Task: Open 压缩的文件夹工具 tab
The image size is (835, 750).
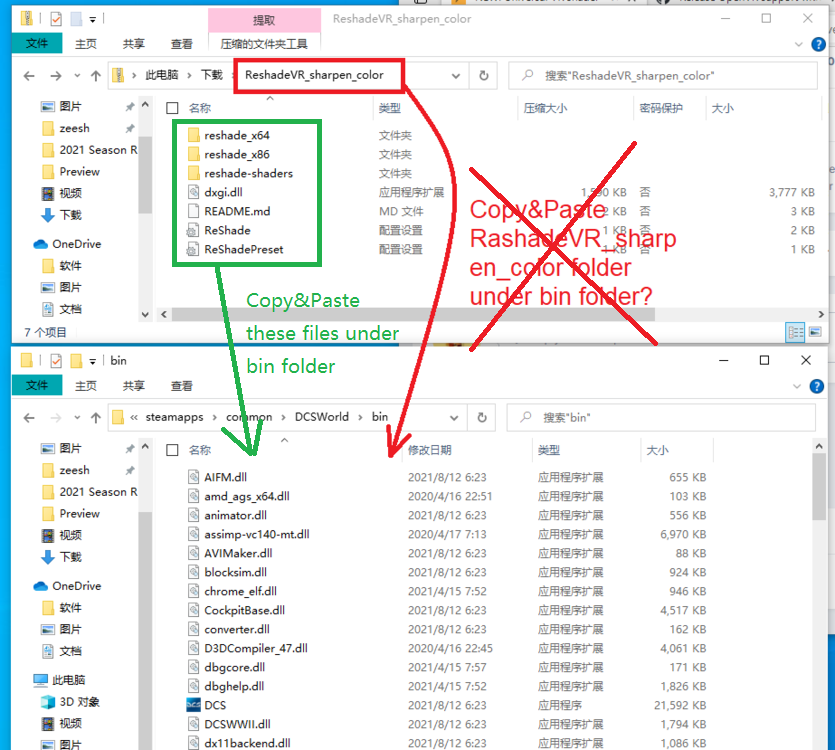Action: point(264,44)
